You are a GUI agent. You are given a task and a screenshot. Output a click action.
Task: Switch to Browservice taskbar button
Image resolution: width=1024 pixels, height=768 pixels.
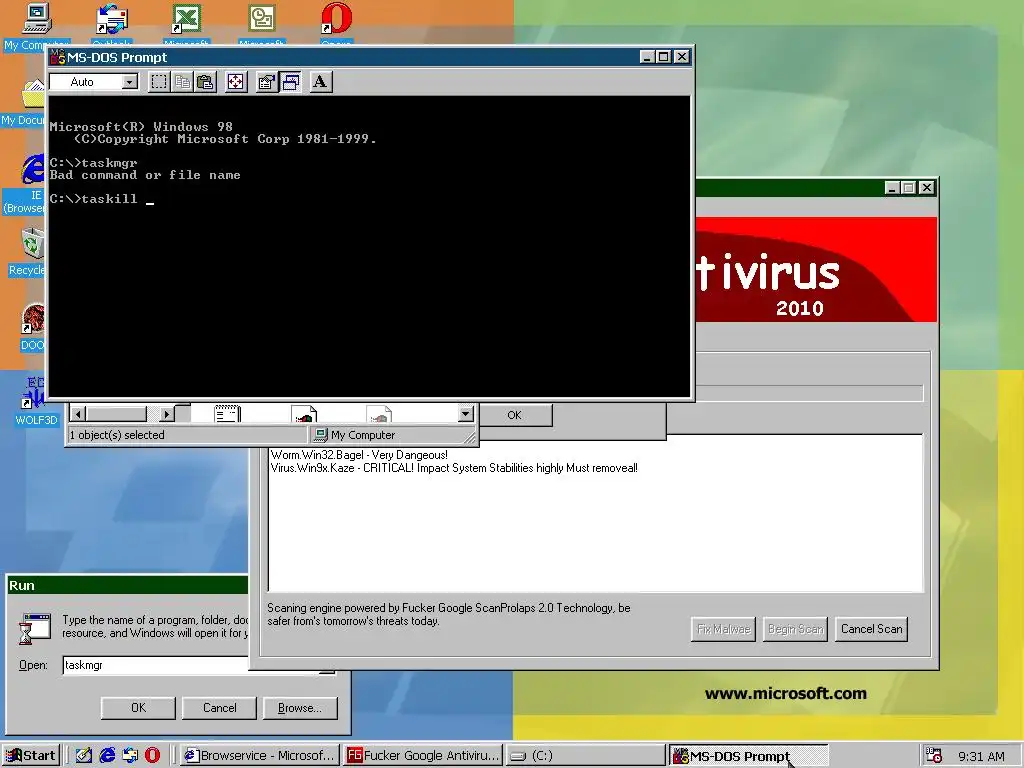(260, 756)
